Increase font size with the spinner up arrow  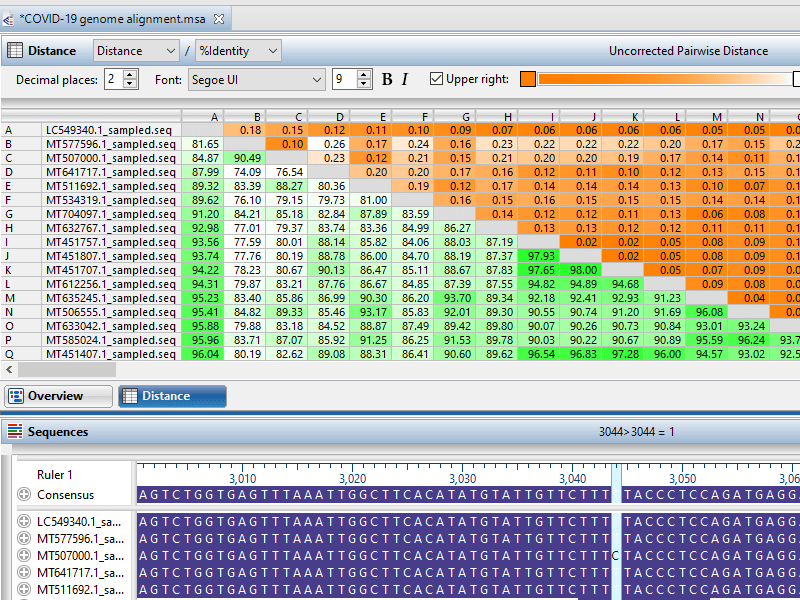pos(362,72)
